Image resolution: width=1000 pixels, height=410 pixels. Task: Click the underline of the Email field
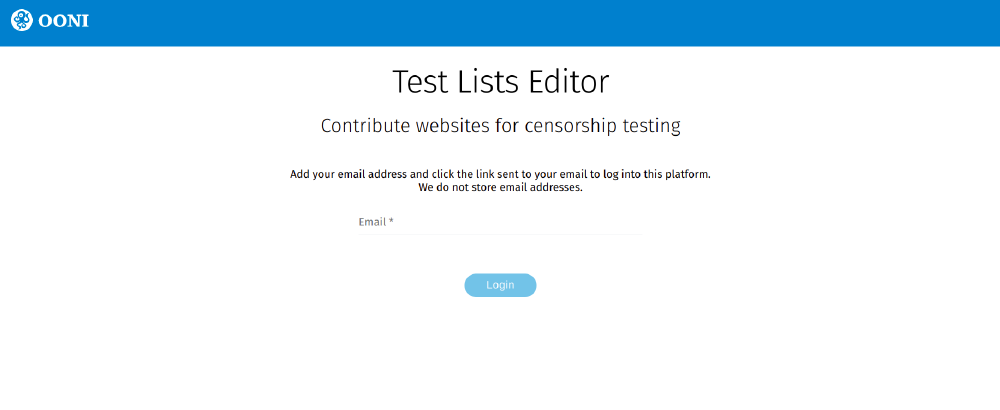click(500, 234)
